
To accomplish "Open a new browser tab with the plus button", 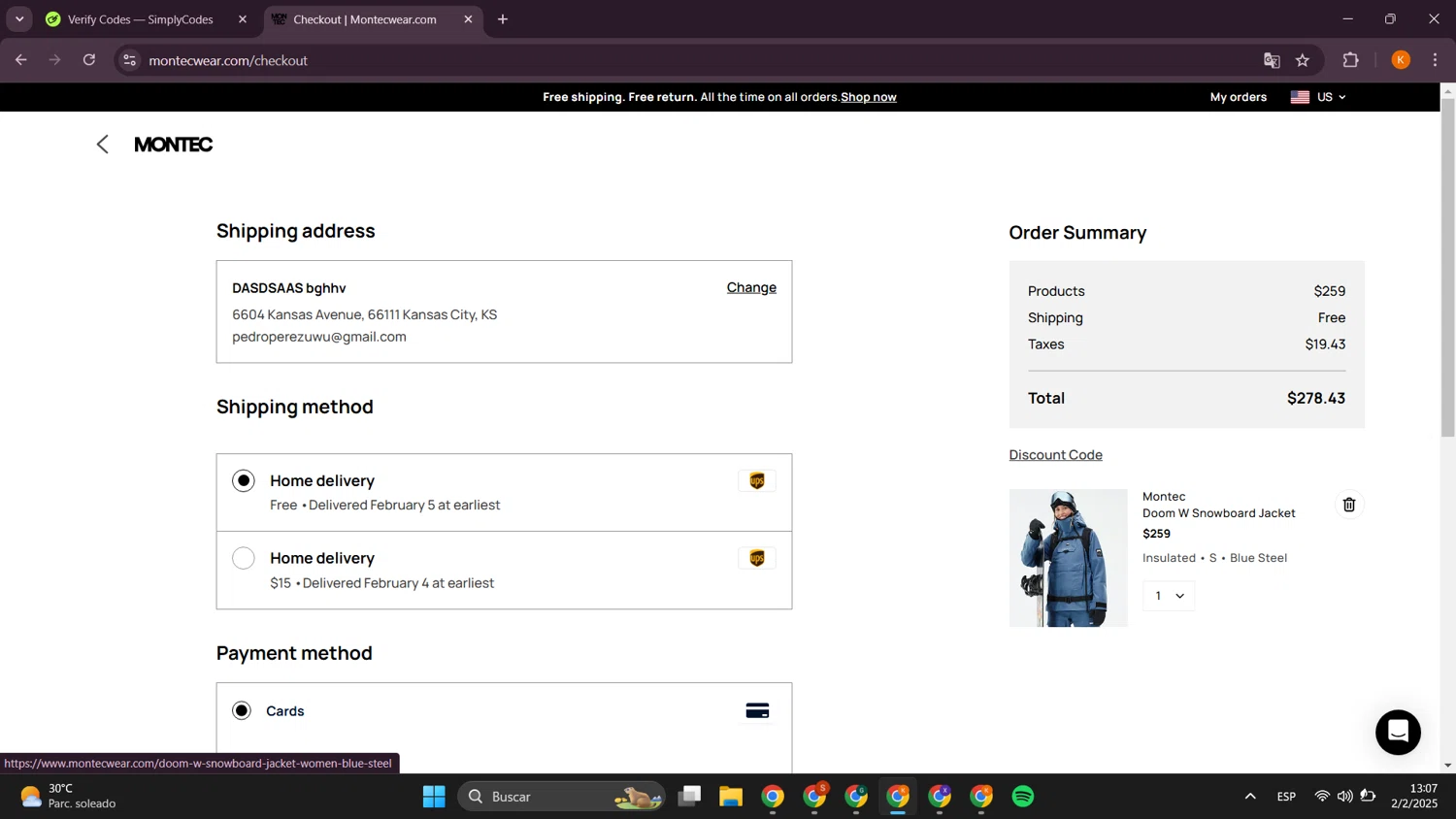I will point(503,19).
